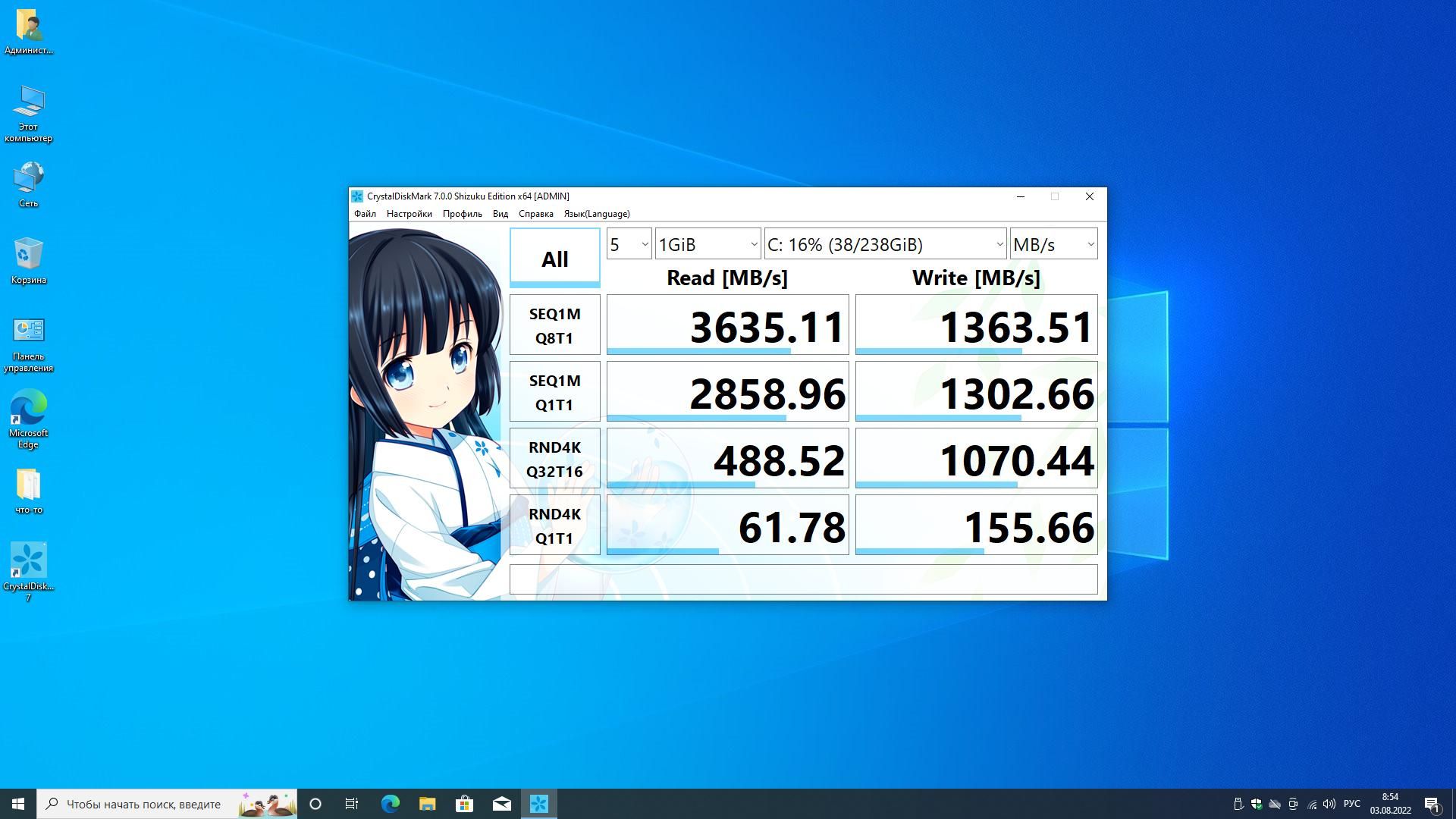Click the 488.52 read result

click(727, 459)
